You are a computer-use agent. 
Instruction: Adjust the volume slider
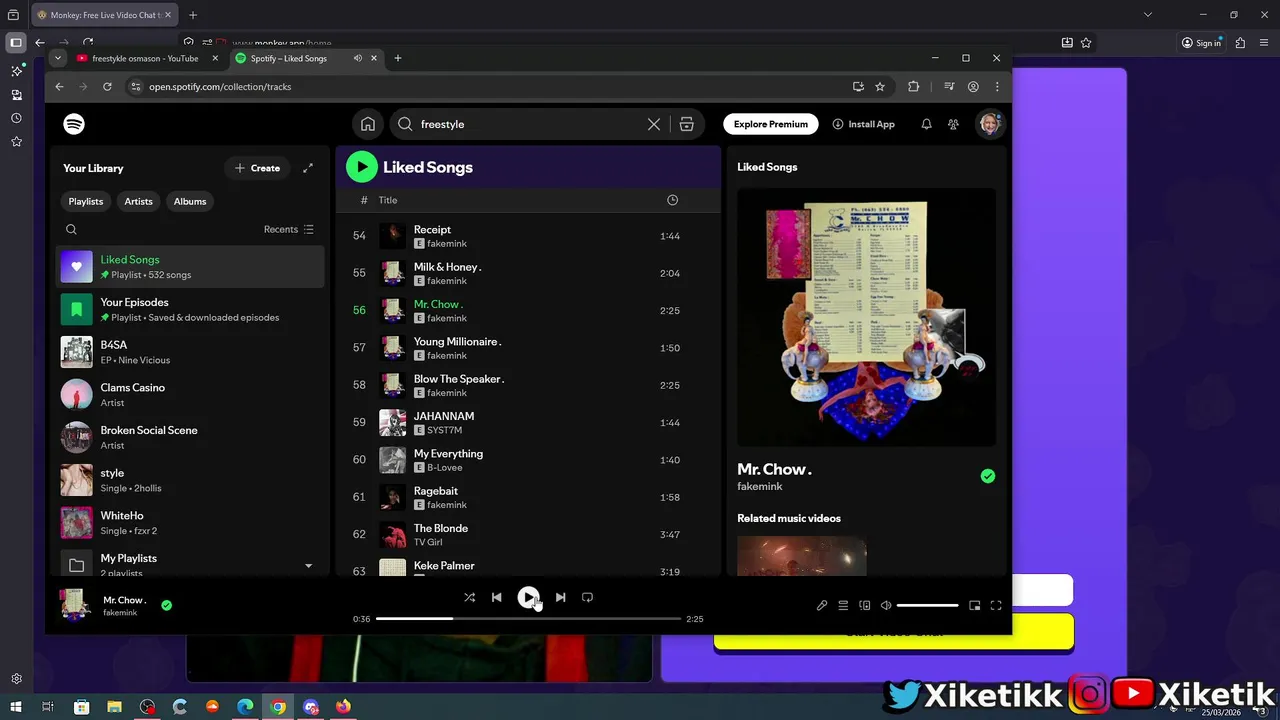click(928, 605)
